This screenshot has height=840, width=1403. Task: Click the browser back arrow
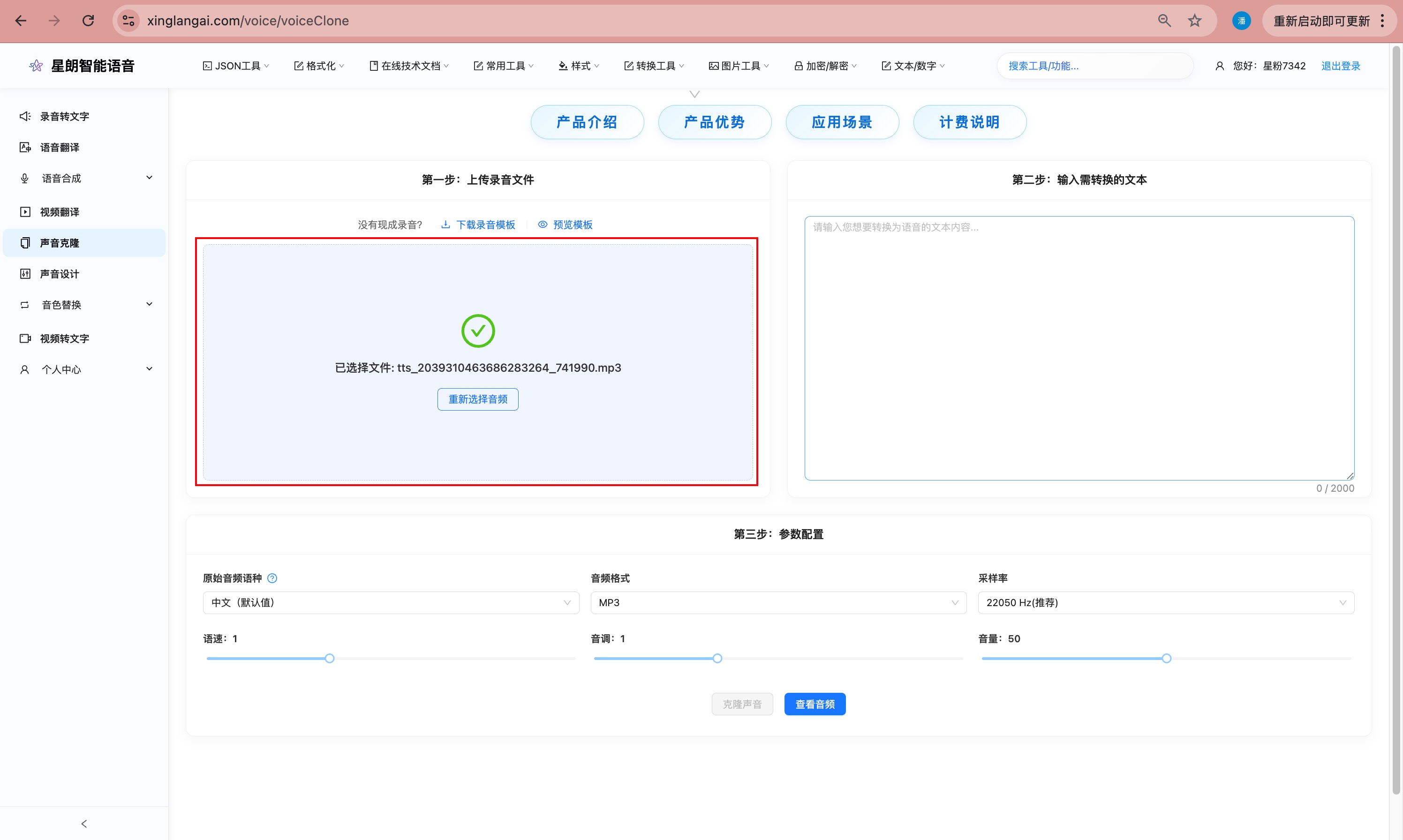(x=21, y=21)
